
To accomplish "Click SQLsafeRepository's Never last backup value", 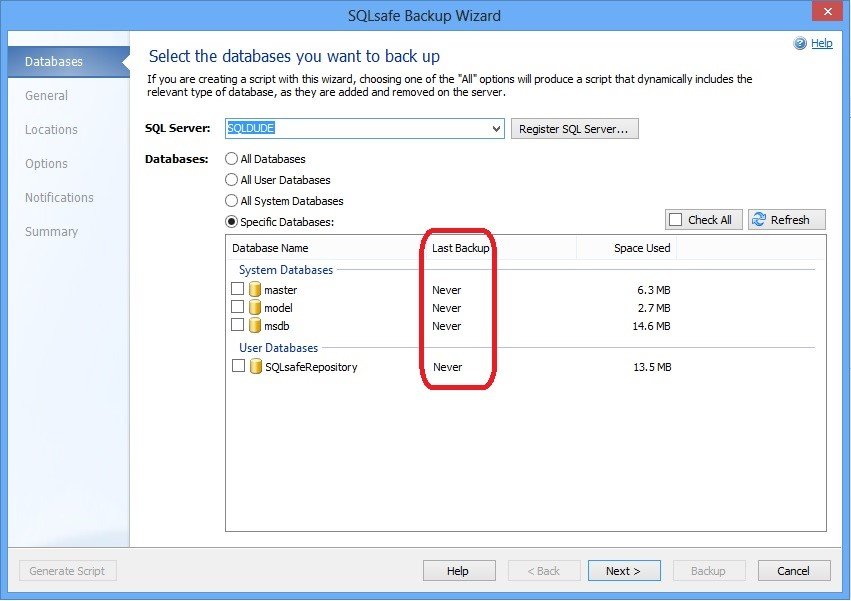I will [448, 367].
